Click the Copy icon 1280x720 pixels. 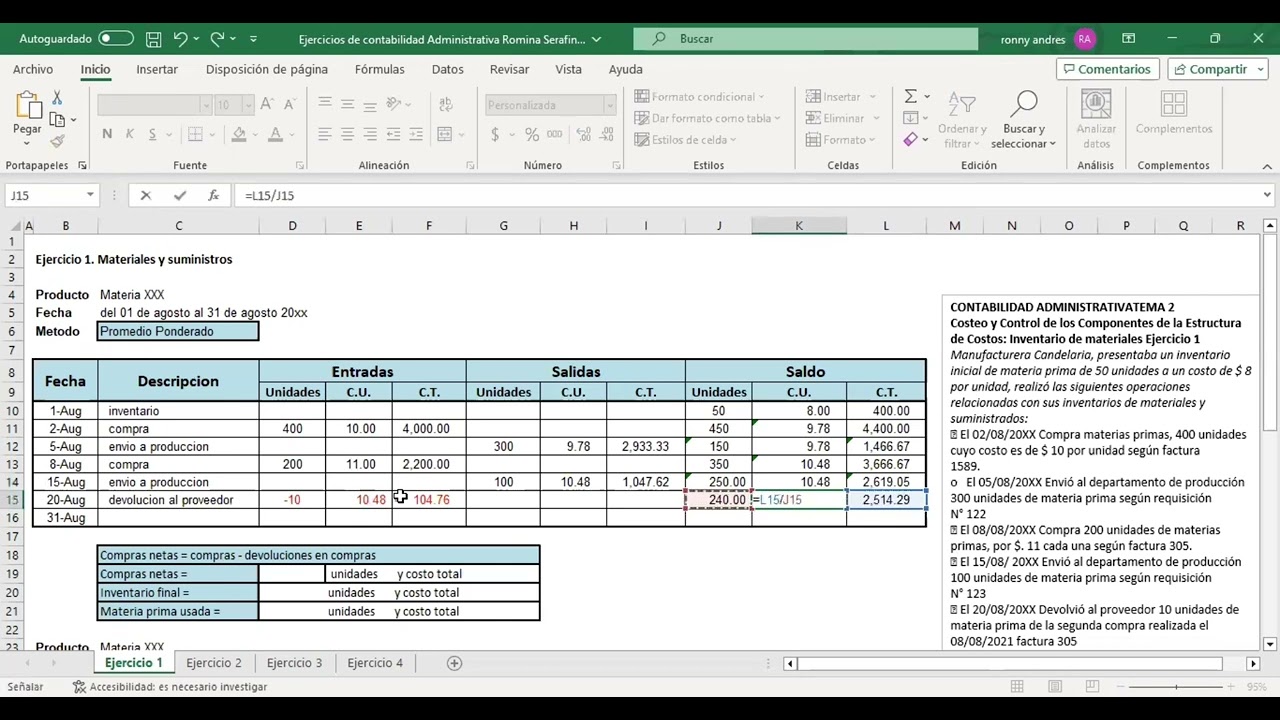click(57, 119)
